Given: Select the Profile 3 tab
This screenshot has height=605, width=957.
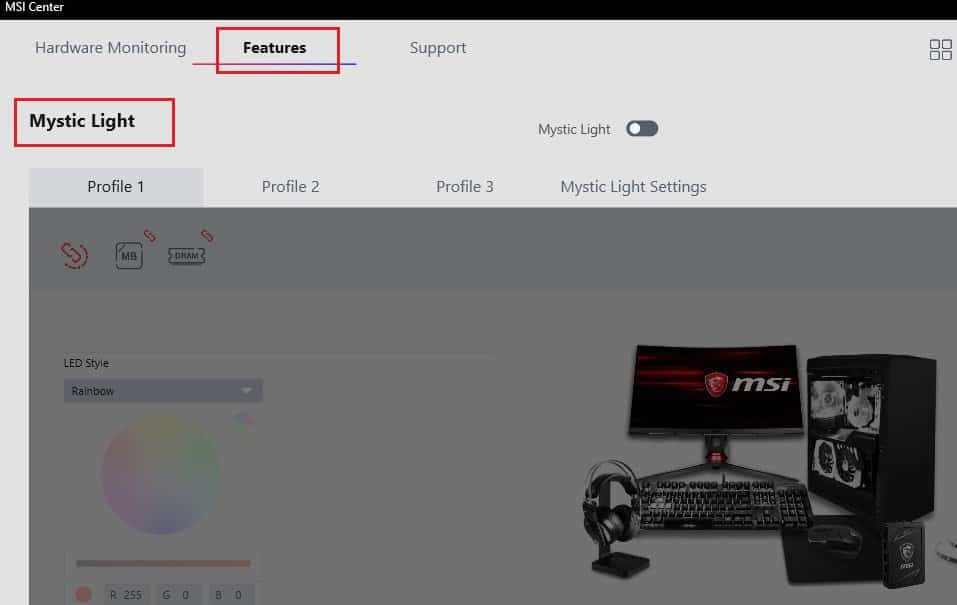Looking at the screenshot, I should click(464, 187).
